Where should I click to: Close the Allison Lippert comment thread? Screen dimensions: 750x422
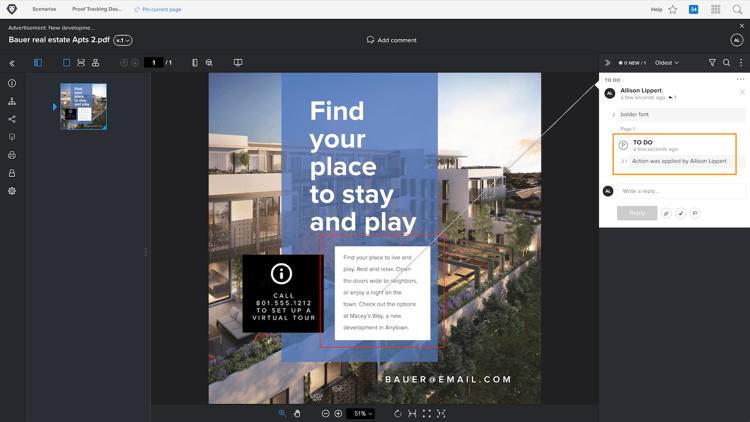(742, 92)
